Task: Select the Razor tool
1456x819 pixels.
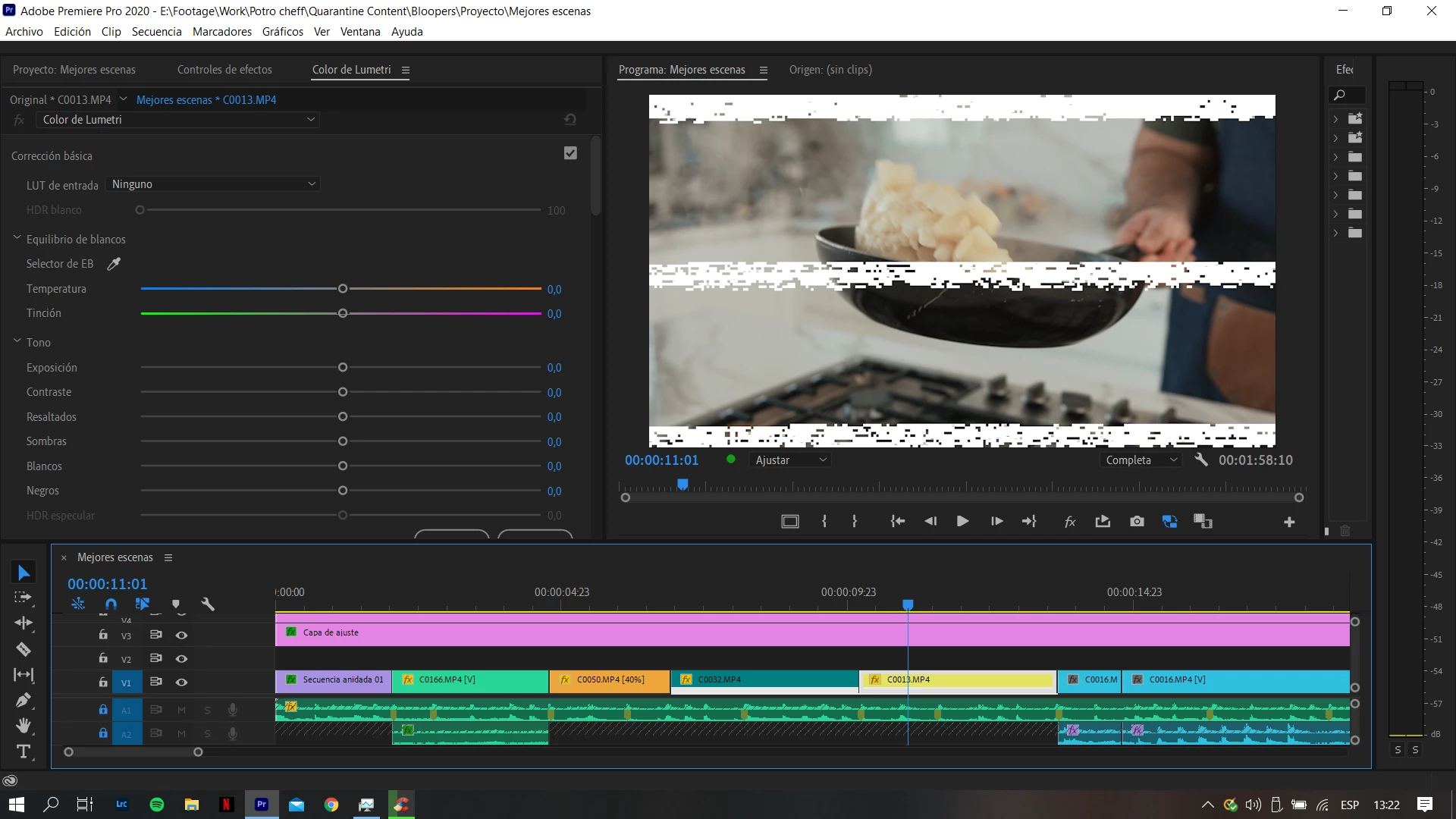Action: point(24,649)
